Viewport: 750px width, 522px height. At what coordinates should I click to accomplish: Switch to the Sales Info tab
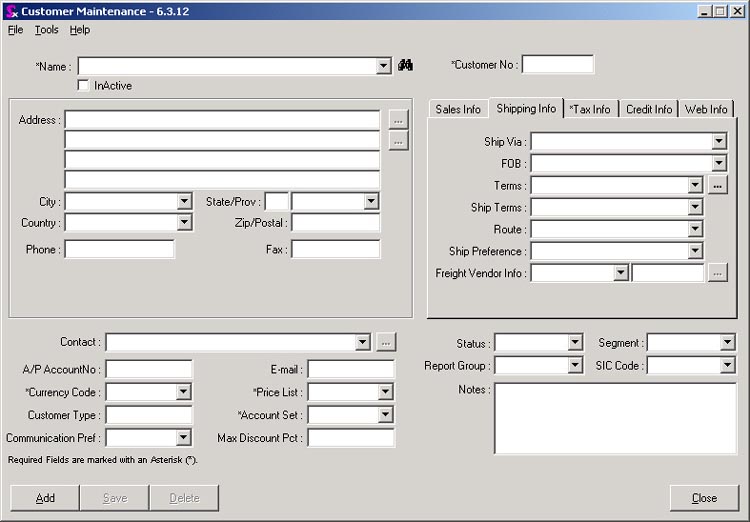(x=458, y=109)
